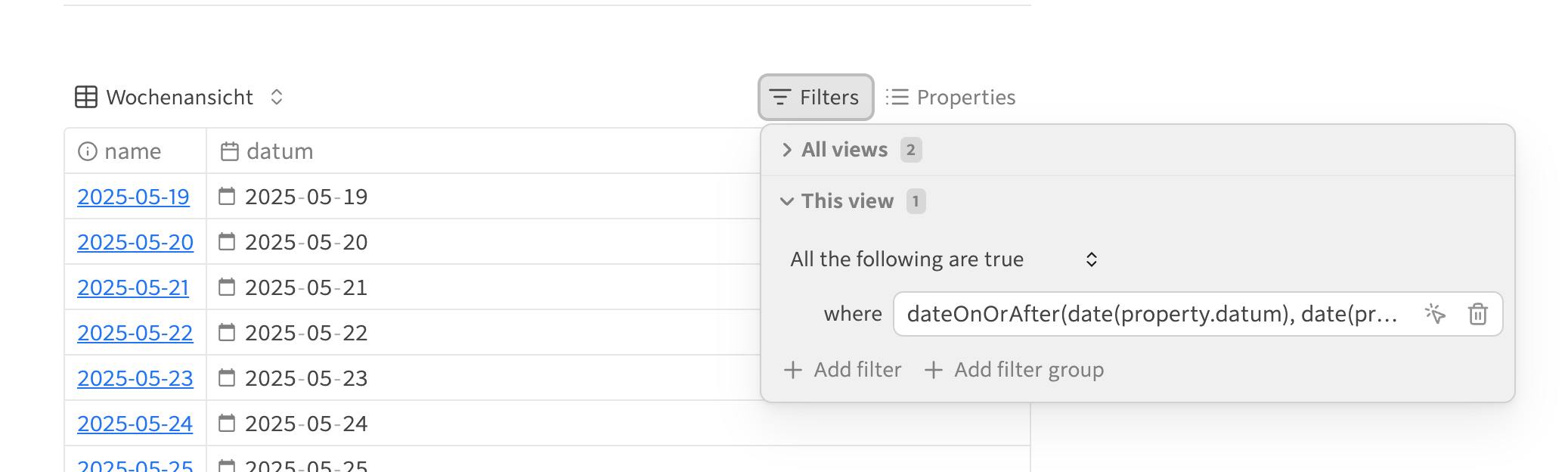Click the info icon in name column header
Screen dimensions: 1568x472
pyautogui.click(x=88, y=151)
